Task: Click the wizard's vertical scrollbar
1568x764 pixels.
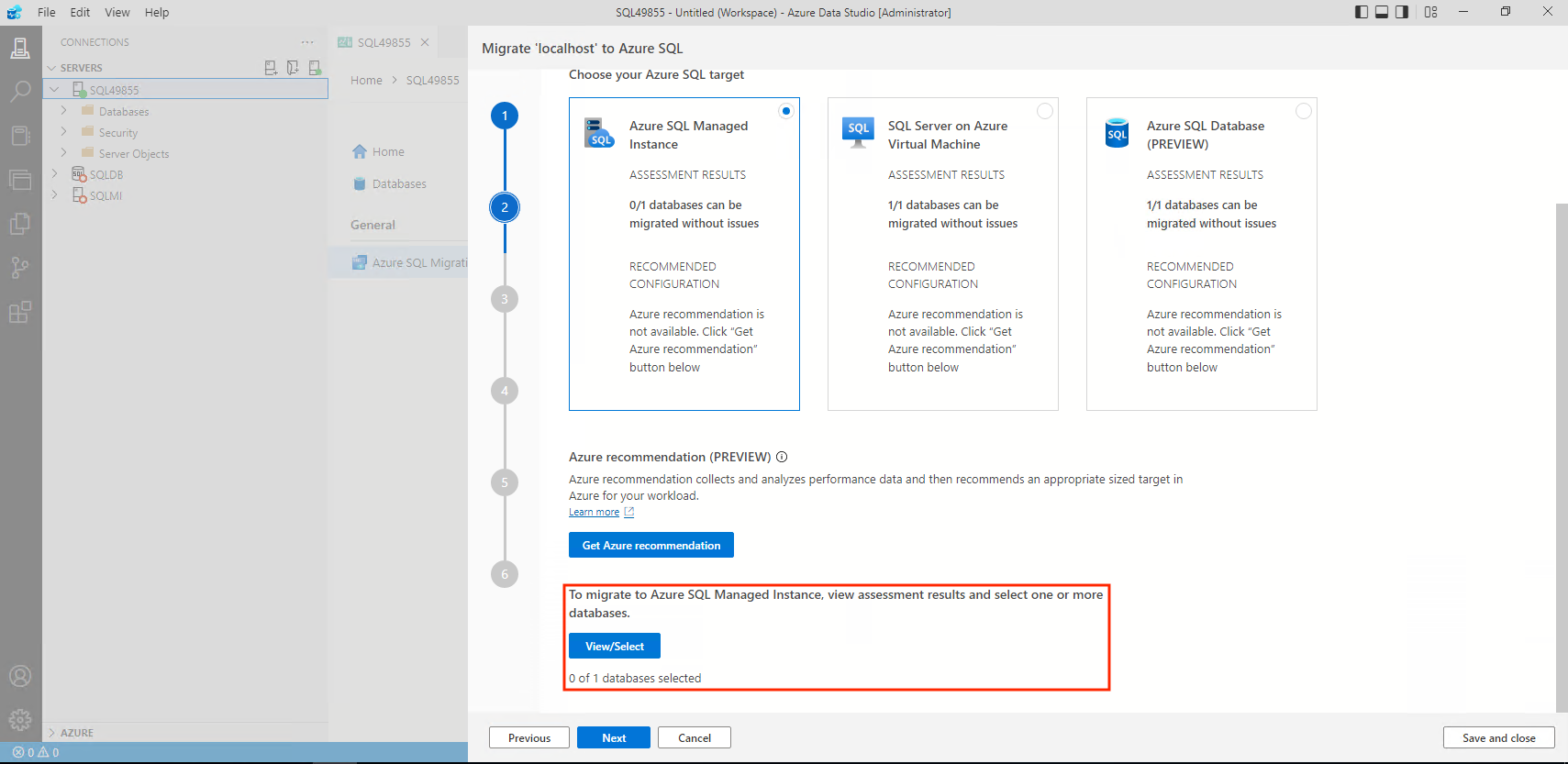Action: click(1561, 457)
